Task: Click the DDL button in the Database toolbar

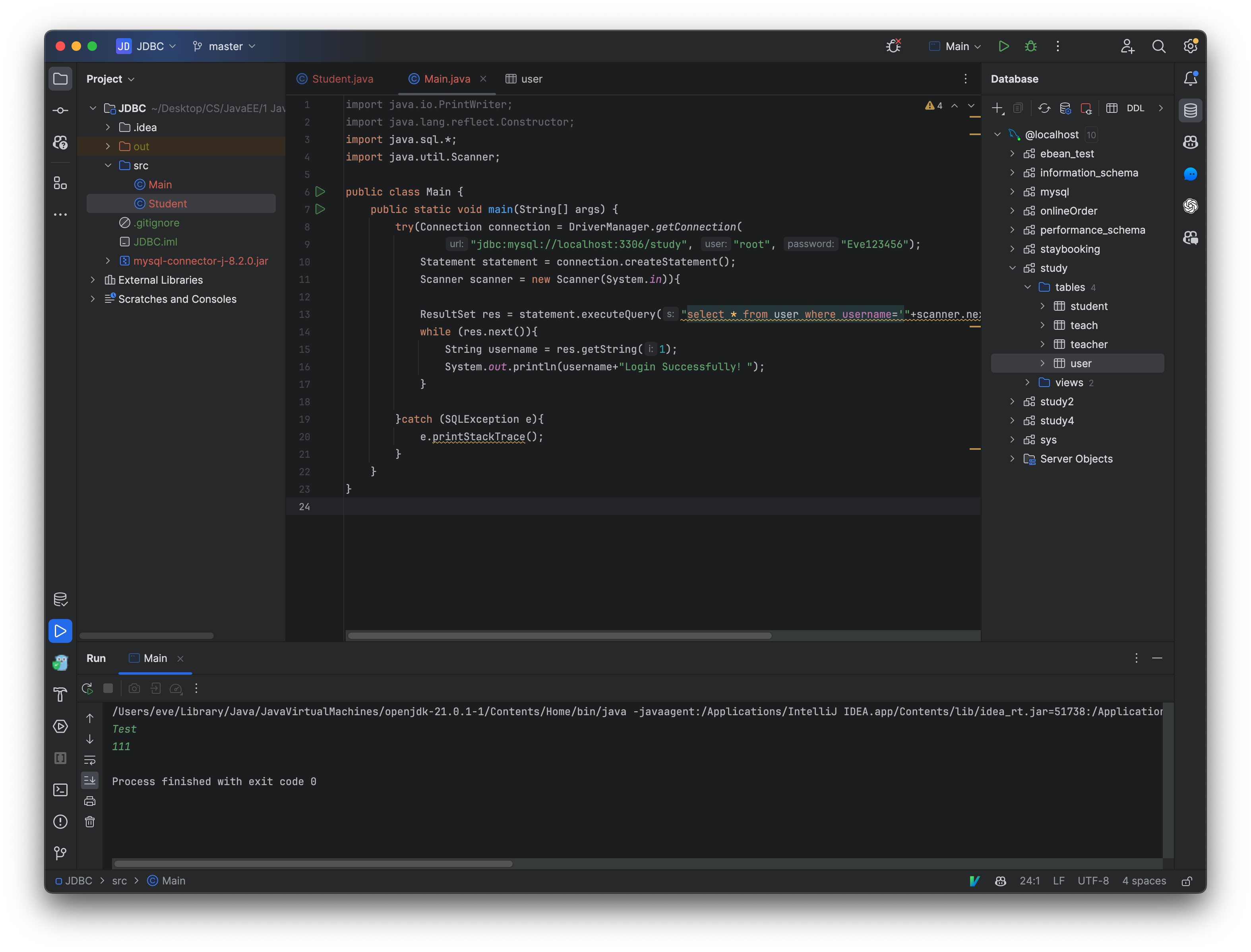Action: tap(1136, 108)
